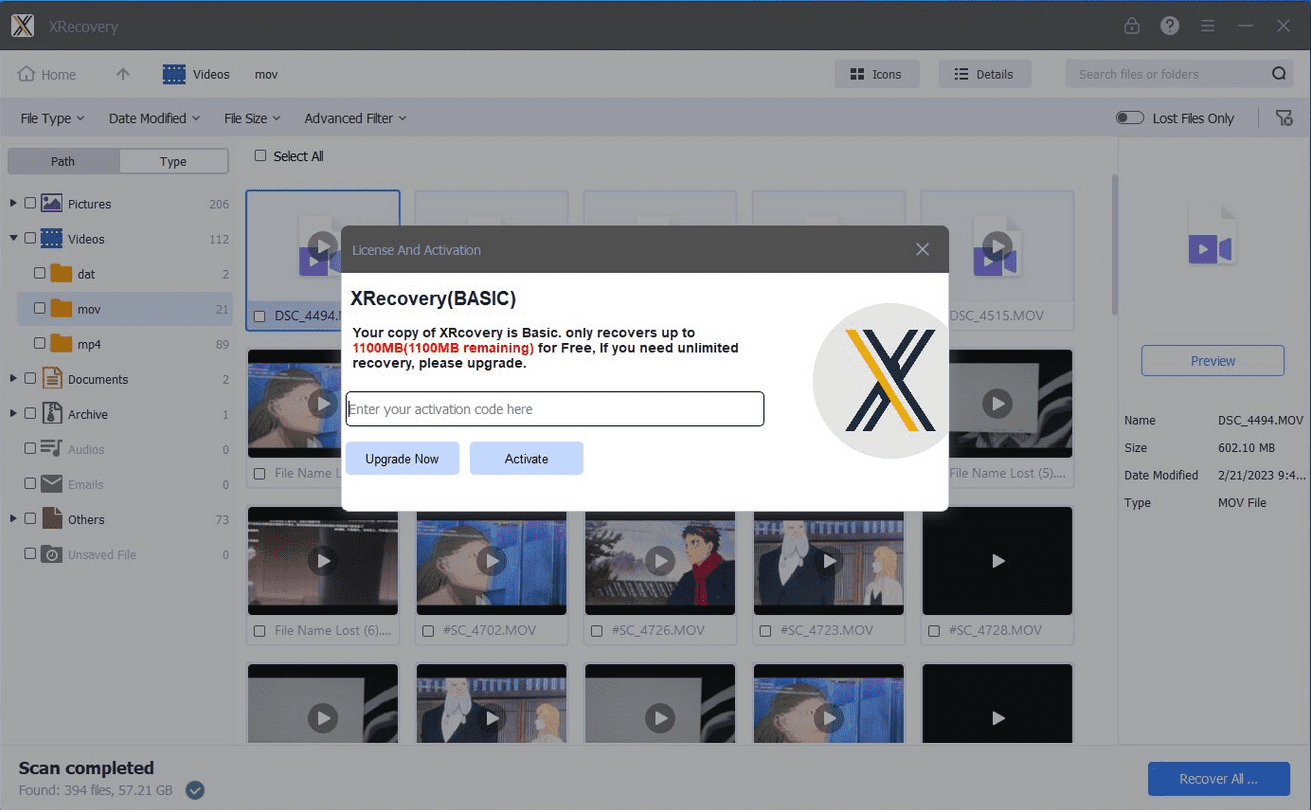Click the Emails envelope icon

click(x=52, y=484)
